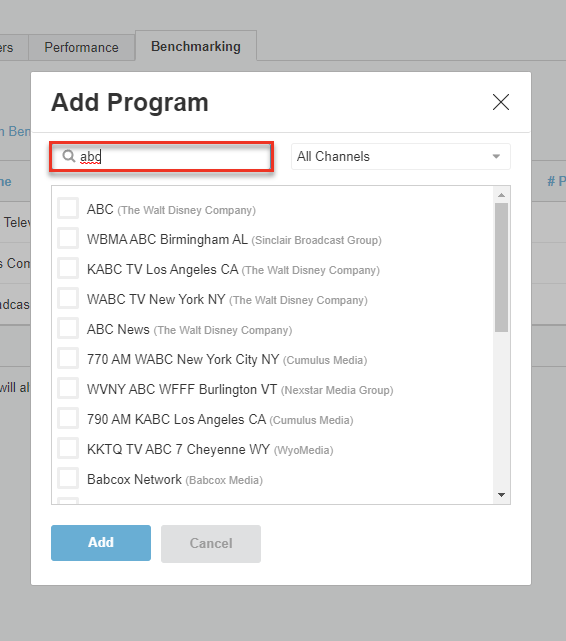The height and width of the screenshot is (641, 566).
Task: Tick WABC TV New York NY checkbox
Action: click(68, 298)
